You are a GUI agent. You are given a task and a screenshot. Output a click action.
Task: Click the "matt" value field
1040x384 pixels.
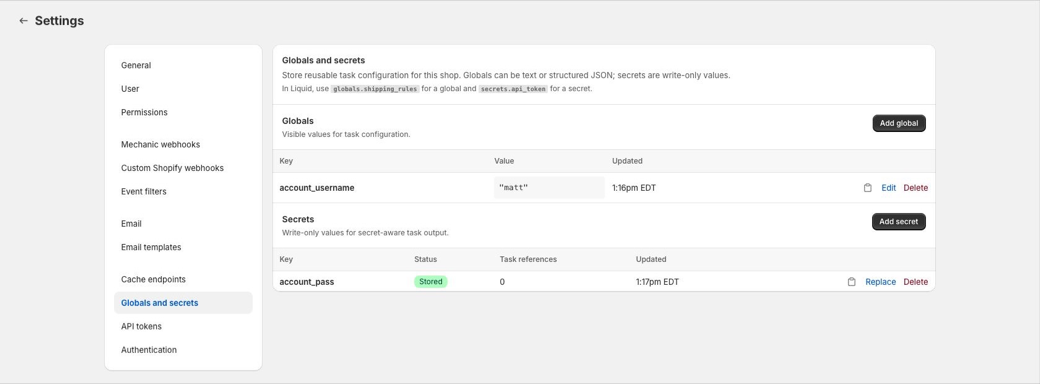pyautogui.click(x=549, y=188)
